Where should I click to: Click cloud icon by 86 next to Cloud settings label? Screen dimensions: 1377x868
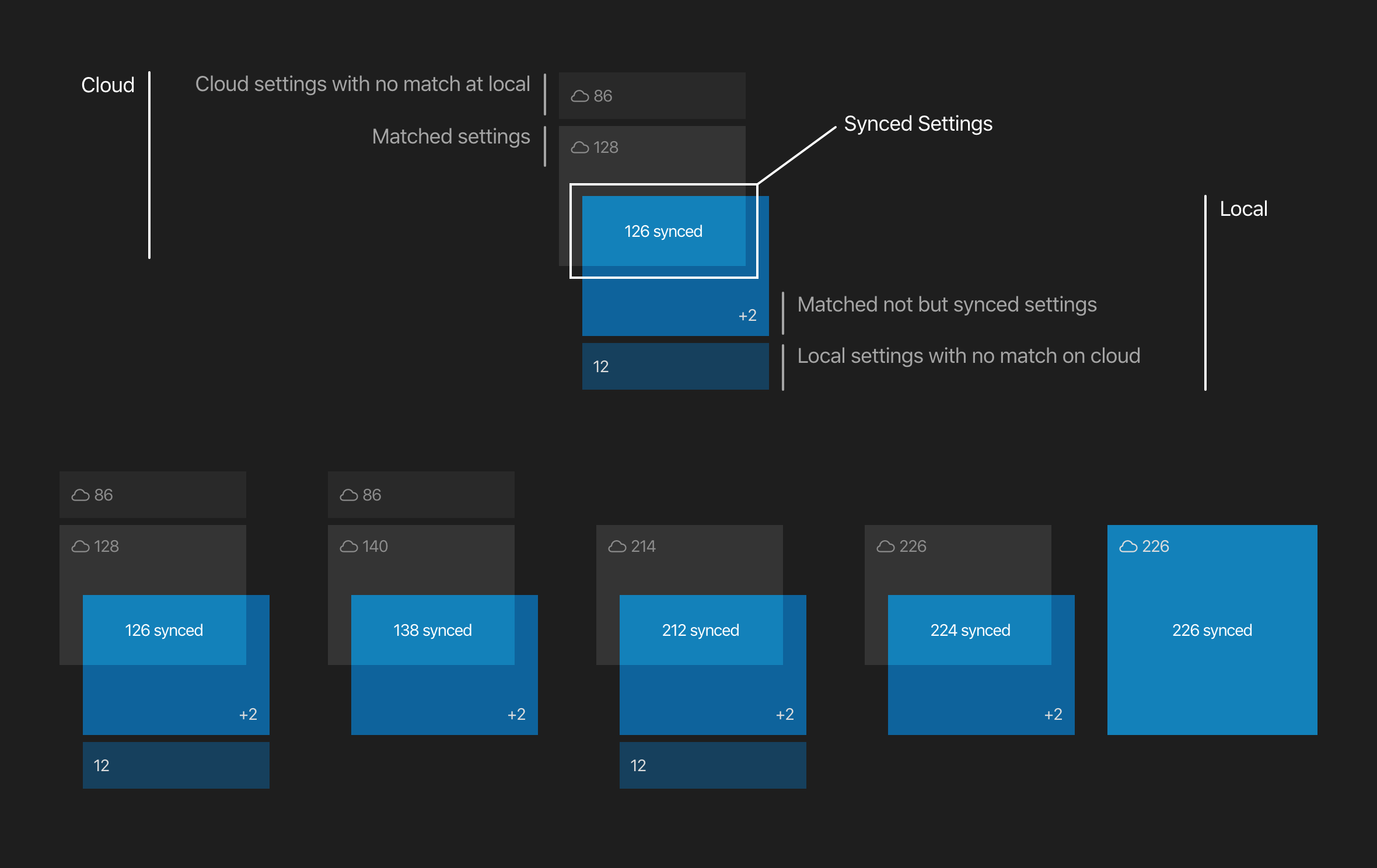(x=580, y=96)
